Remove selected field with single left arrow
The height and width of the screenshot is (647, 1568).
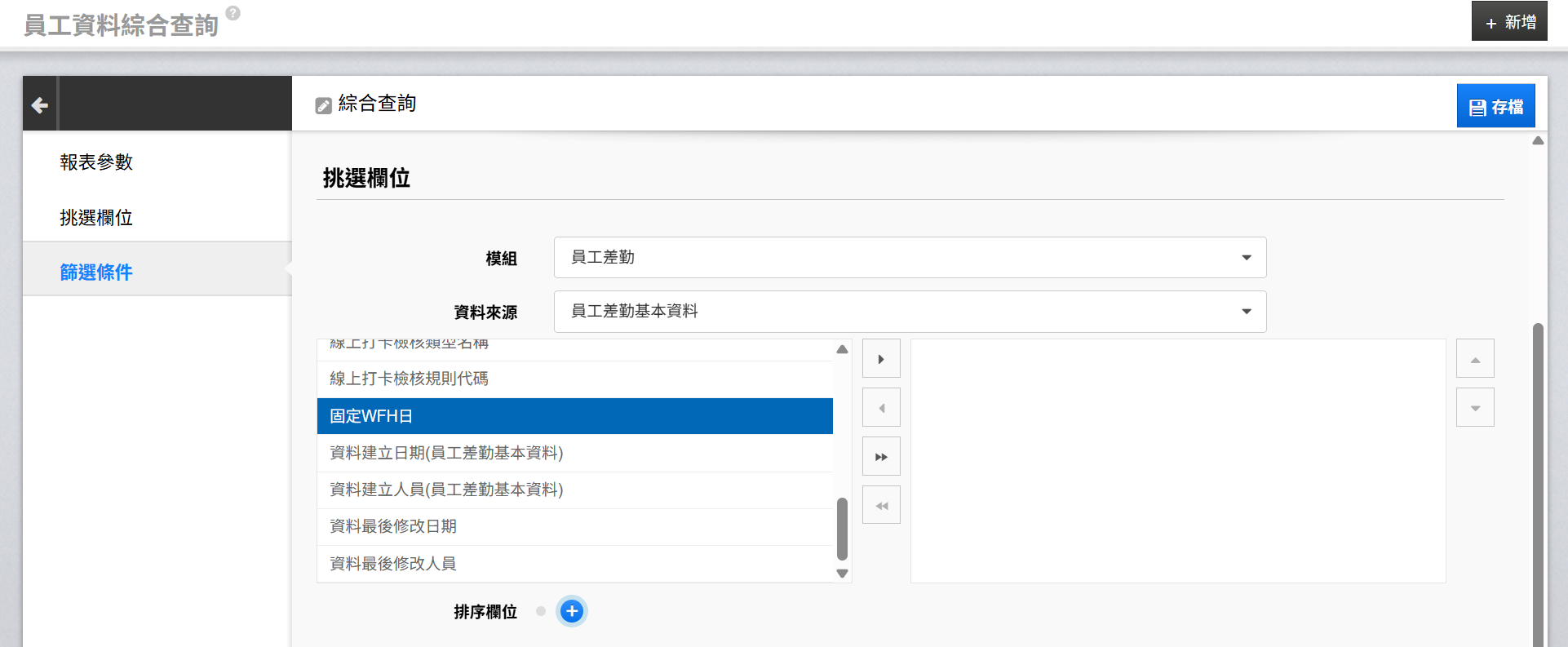point(881,408)
